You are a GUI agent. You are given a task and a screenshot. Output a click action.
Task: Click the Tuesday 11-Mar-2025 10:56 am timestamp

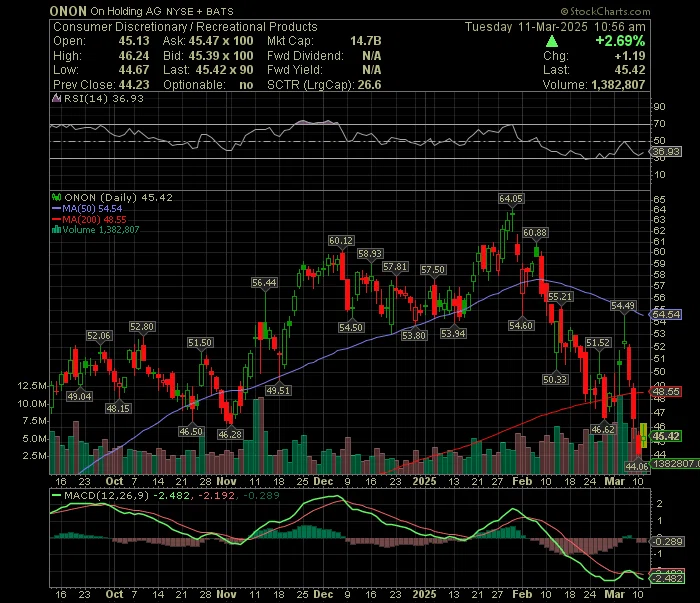[555, 27]
